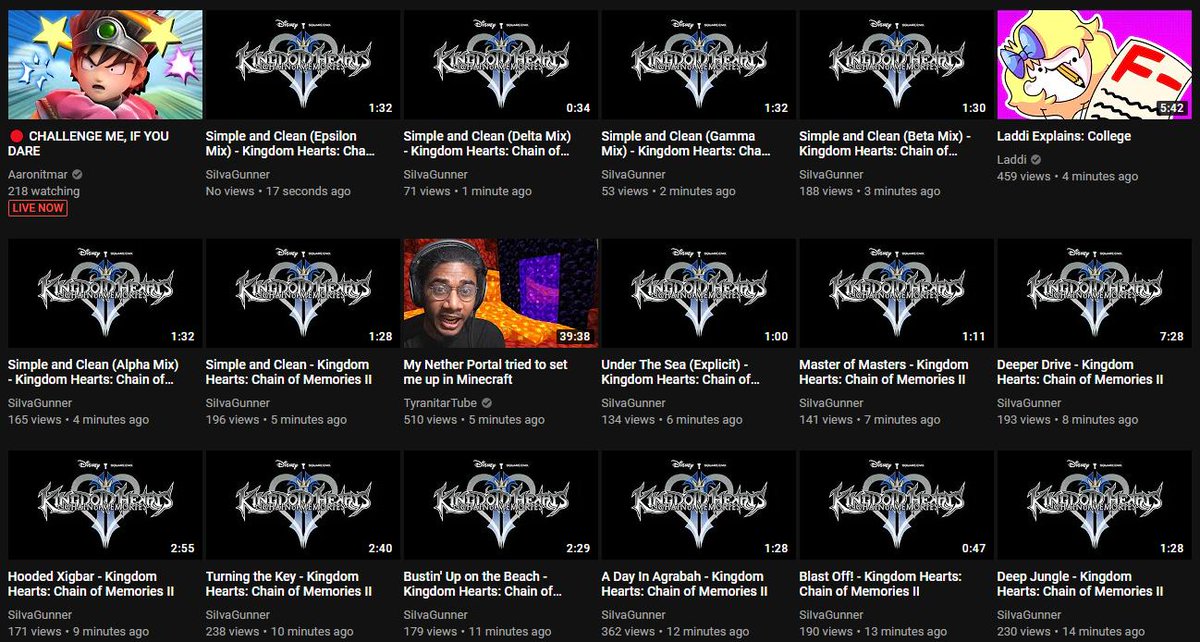Screen dimensions: 1200x642
Task: Click the 7:28 duration badge on Deeper Drive
Action: tap(1172, 336)
